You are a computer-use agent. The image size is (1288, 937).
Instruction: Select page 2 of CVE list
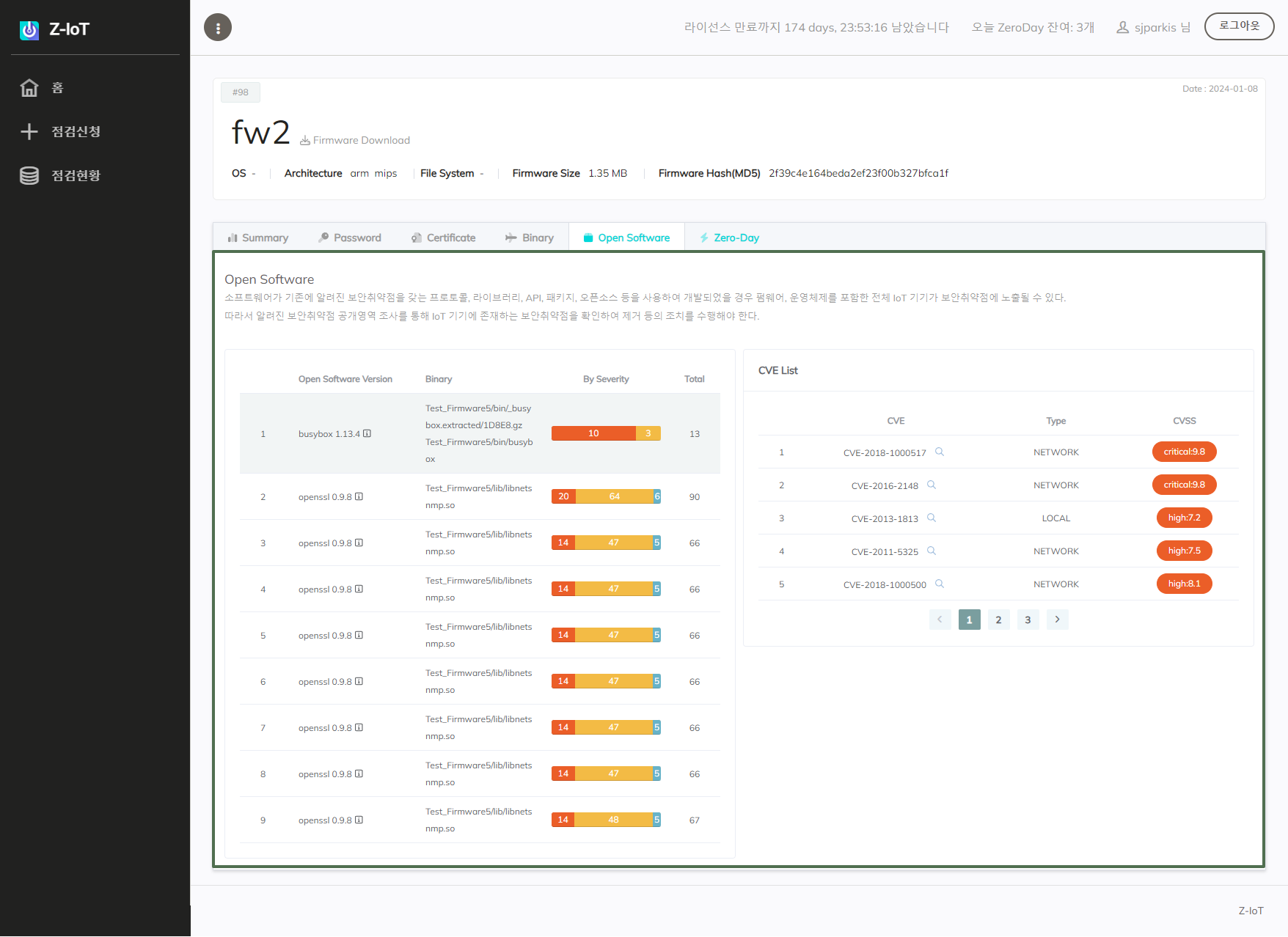point(998,620)
